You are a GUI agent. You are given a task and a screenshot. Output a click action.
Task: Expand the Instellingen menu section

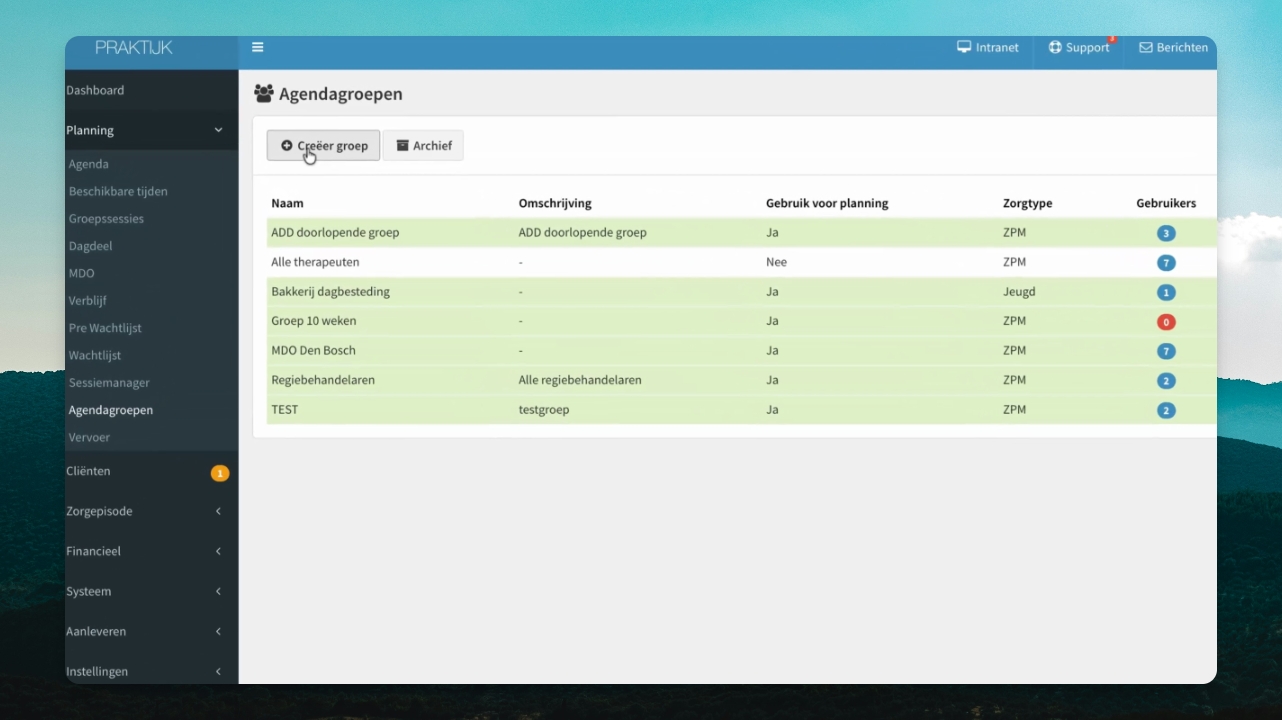151,671
